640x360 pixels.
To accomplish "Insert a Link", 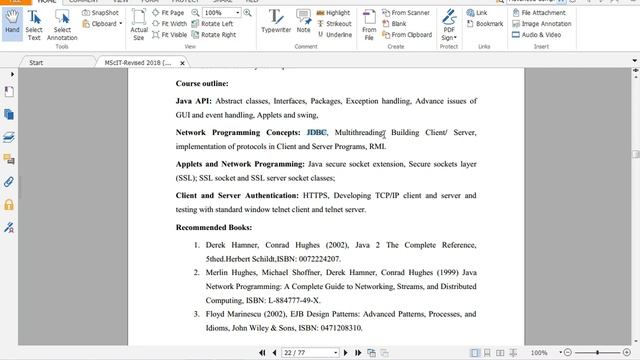I will (477, 13).
